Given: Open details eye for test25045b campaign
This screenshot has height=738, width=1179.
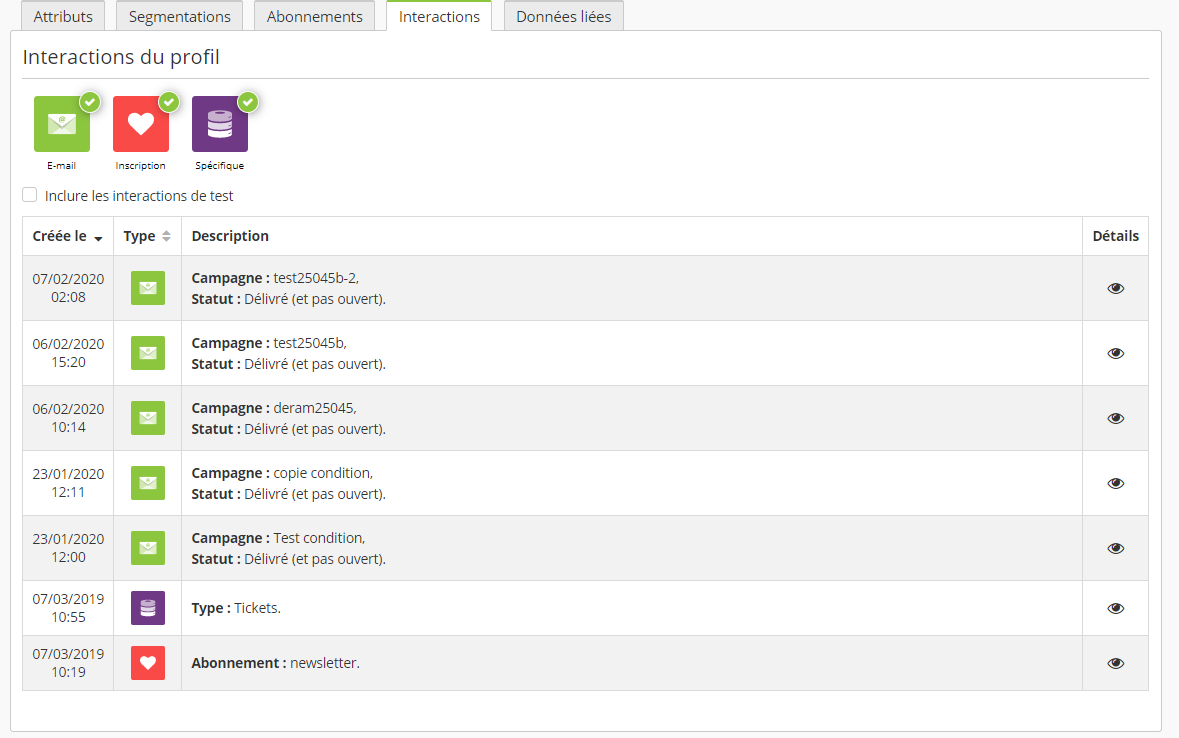Looking at the screenshot, I should [x=1115, y=353].
